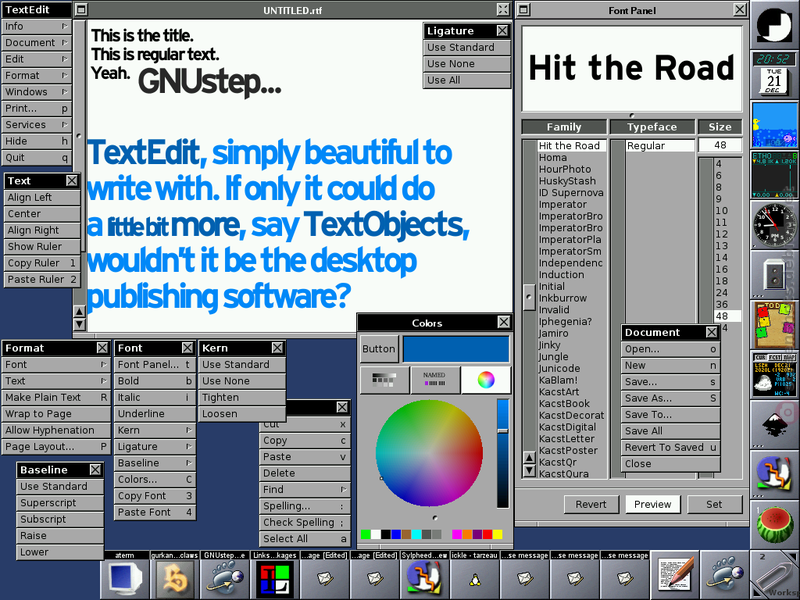The image size is (800, 600).
Task: Expand the Info submenu in TextEdit menu
Action: (37, 26)
